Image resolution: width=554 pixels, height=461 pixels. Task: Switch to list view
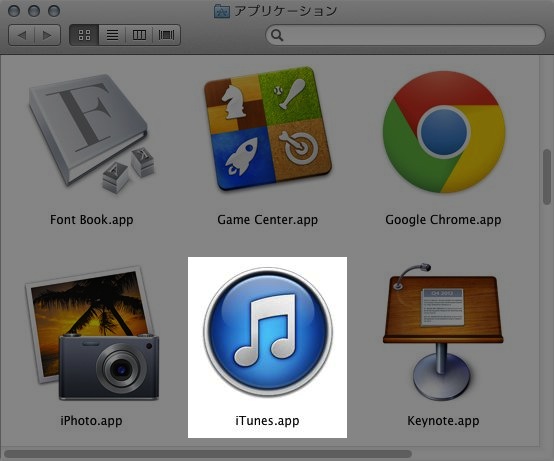tap(112, 35)
